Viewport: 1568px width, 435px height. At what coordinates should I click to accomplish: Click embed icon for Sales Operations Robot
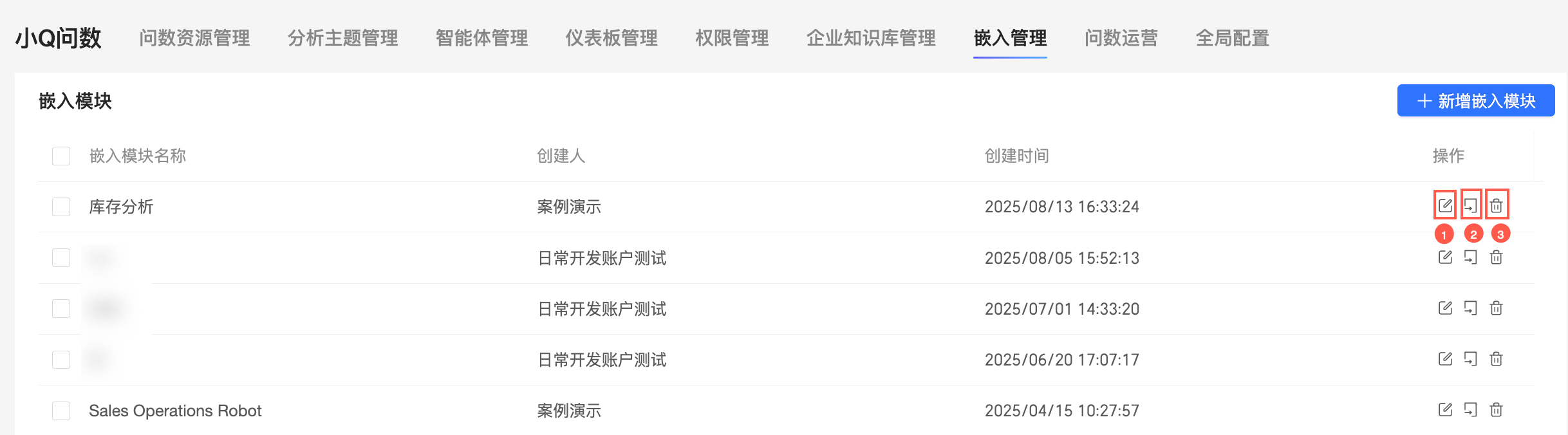(1471, 409)
